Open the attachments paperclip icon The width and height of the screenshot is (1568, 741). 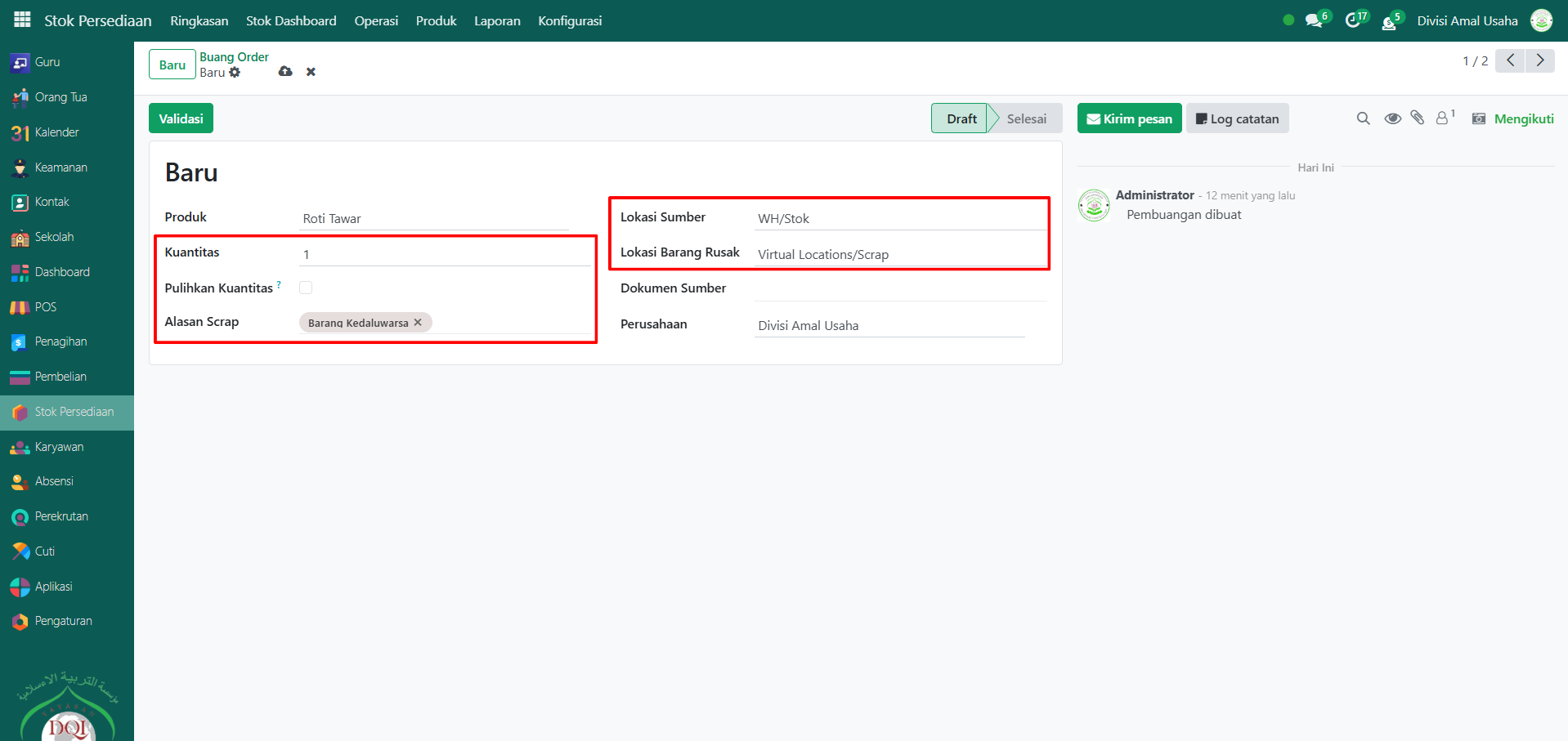[x=1418, y=118]
